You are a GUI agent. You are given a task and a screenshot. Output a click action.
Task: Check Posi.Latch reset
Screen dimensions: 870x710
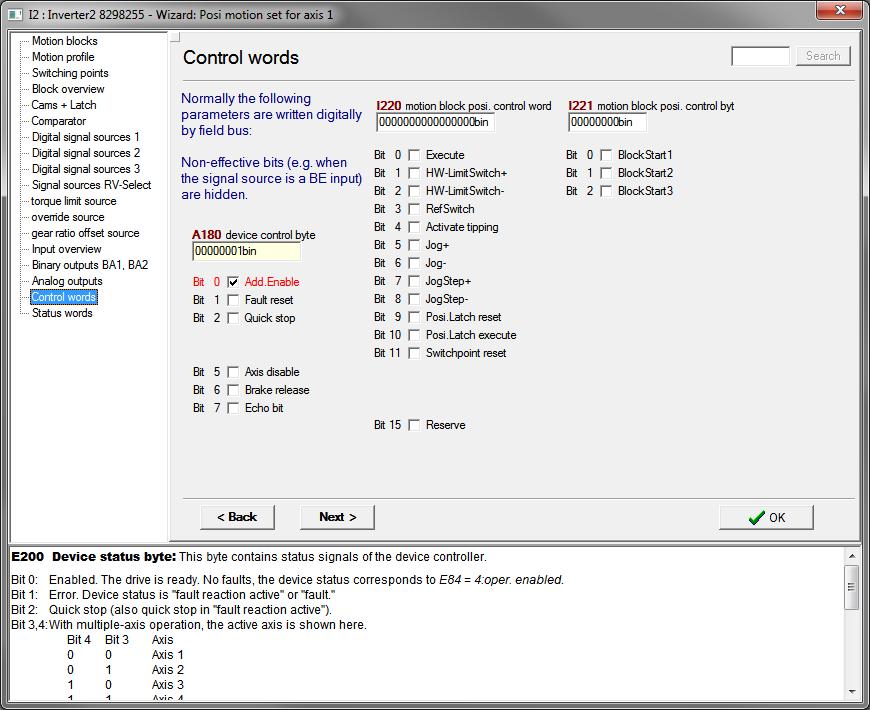point(414,317)
